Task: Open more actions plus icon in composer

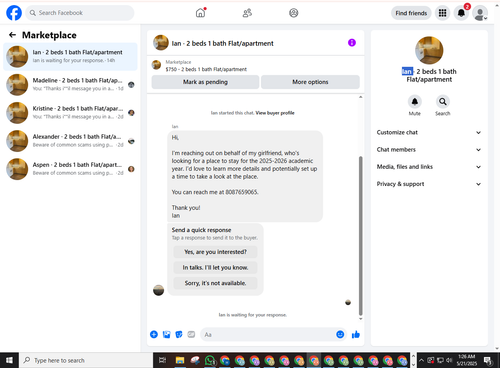Action: (x=154, y=334)
